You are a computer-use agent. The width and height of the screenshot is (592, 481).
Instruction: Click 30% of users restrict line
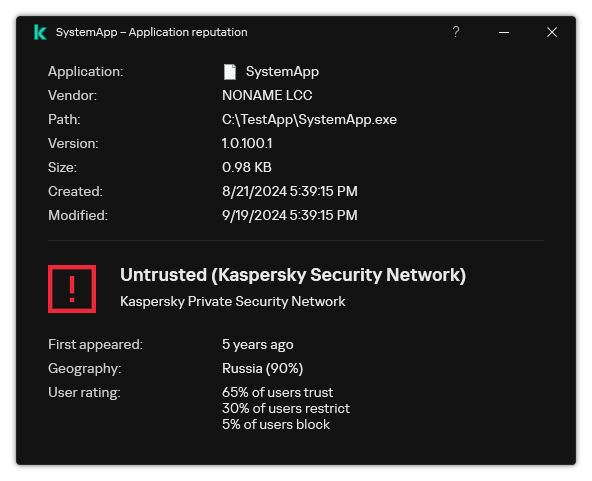pyautogui.click(x=286, y=409)
